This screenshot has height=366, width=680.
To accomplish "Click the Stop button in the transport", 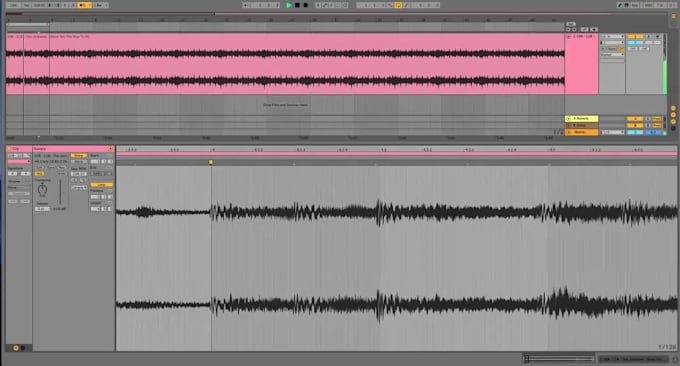I will [x=298, y=5].
